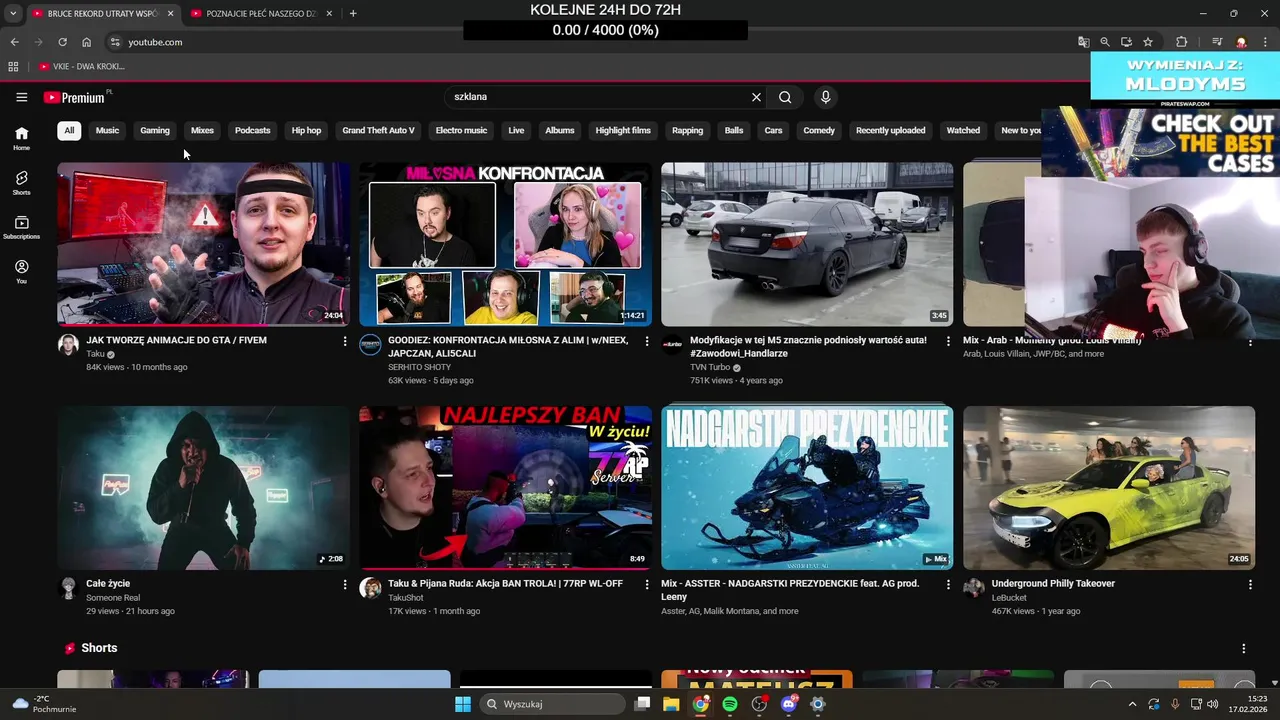Open SERHITO SHOTY channel link
The width and height of the screenshot is (1280, 720).
(x=419, y=367)
